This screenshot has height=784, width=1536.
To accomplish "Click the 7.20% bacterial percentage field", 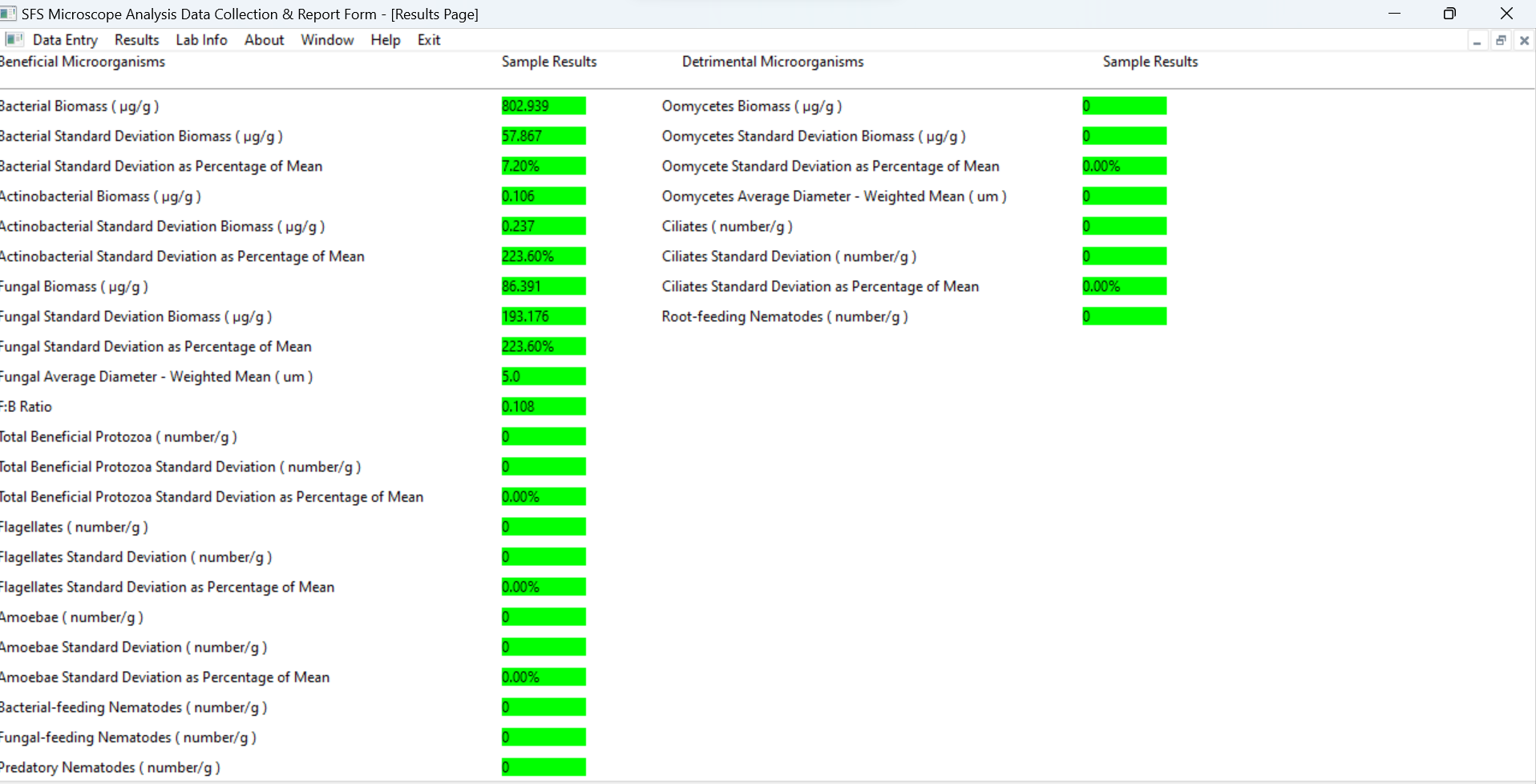I will tap(544, 166).
